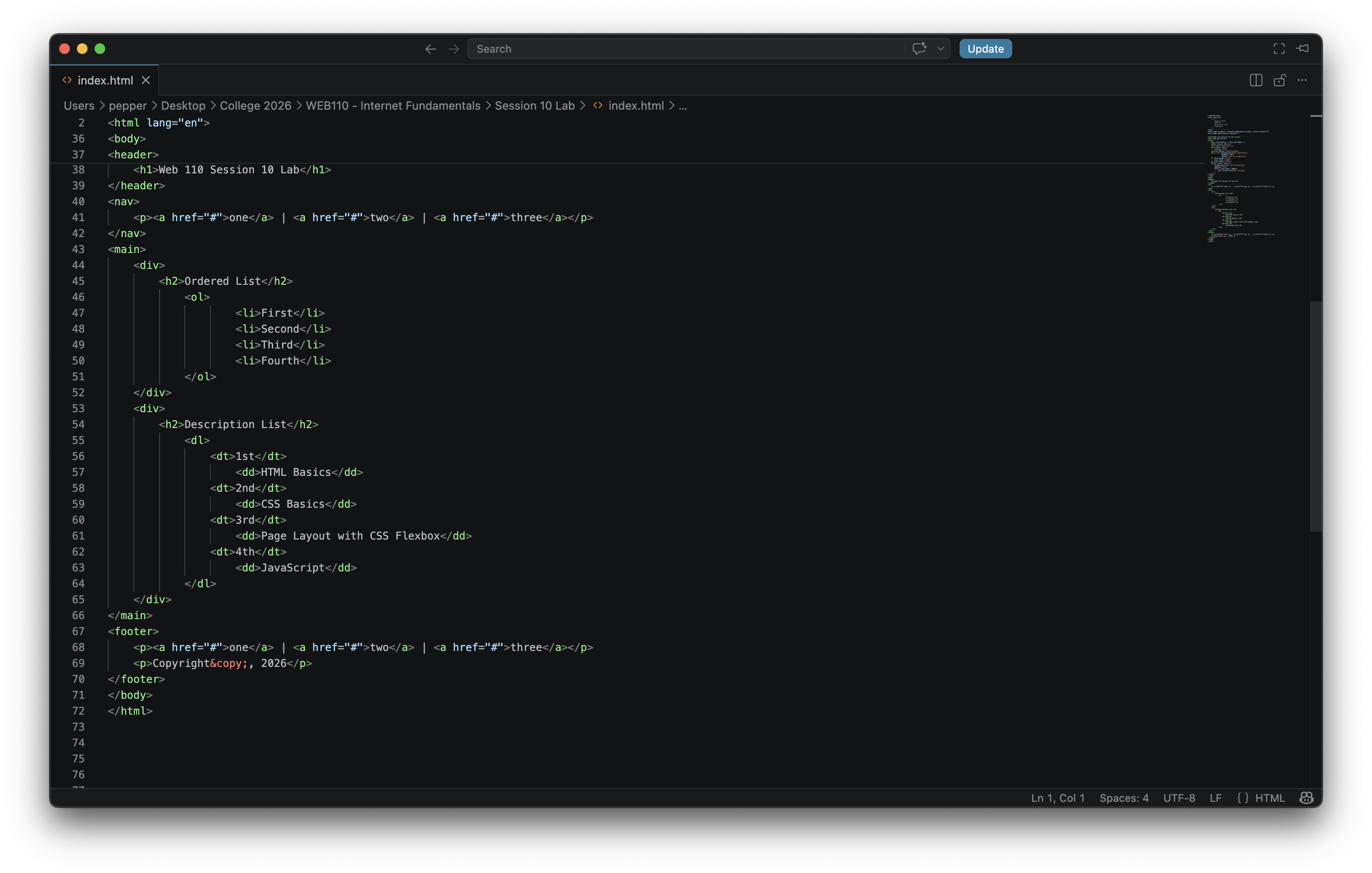The height and width of the screenshot is (873, 1372).
Task: Click the h1 text 'Web 110 Session 10 Lab'
Action: tap(229, 170)
